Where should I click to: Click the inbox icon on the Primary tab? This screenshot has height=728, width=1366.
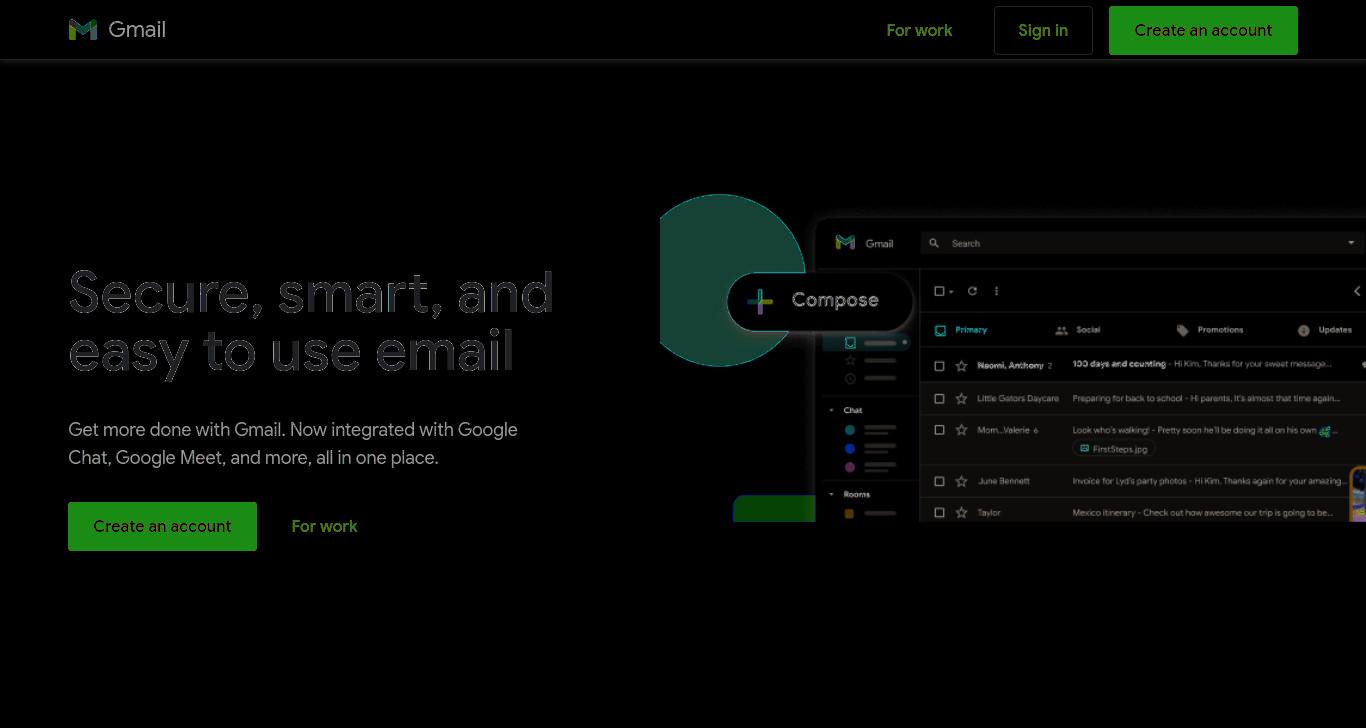[x=940, y=330]
